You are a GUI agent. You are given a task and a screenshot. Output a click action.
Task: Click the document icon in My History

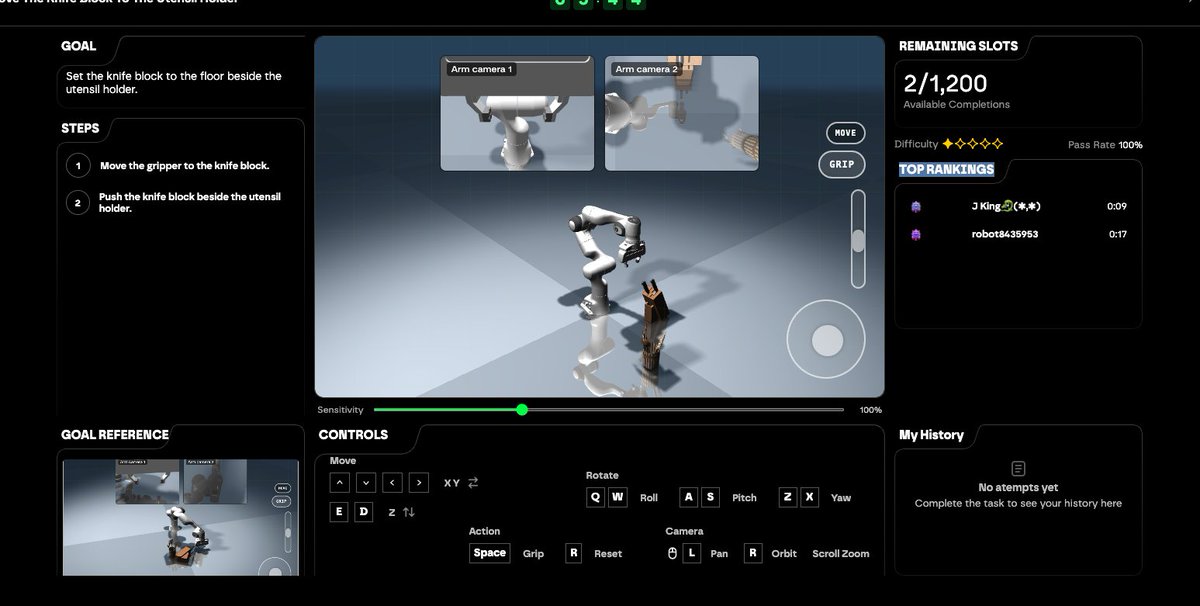[1018, 468]
